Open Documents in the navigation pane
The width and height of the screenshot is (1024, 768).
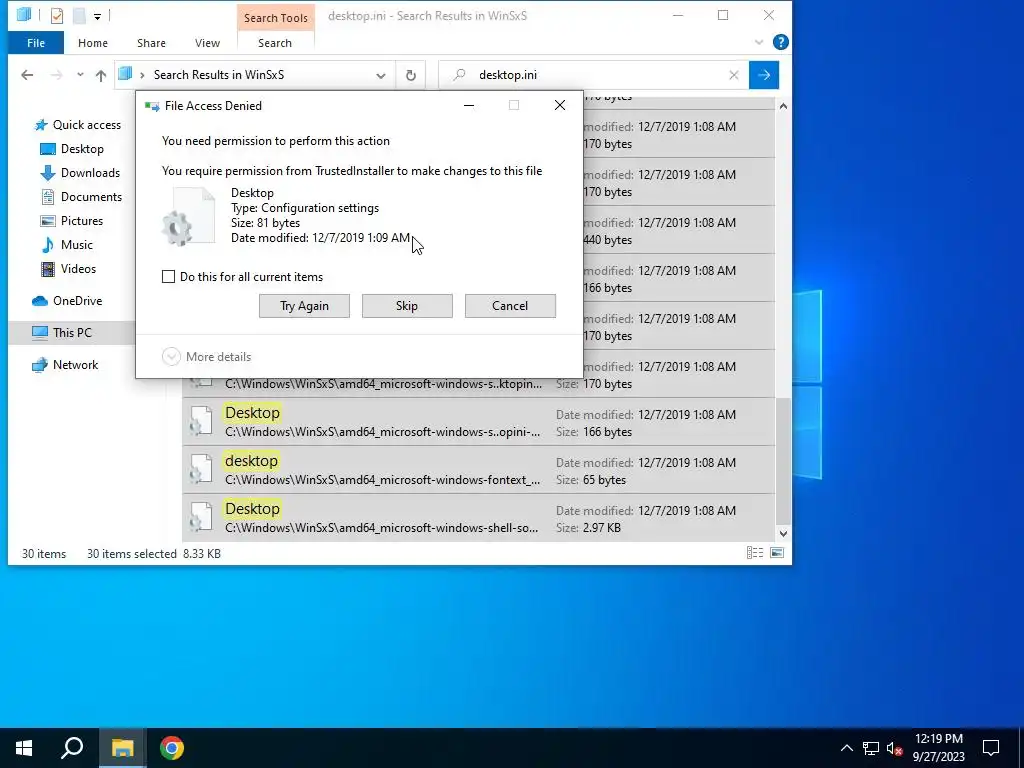[81, 197]
